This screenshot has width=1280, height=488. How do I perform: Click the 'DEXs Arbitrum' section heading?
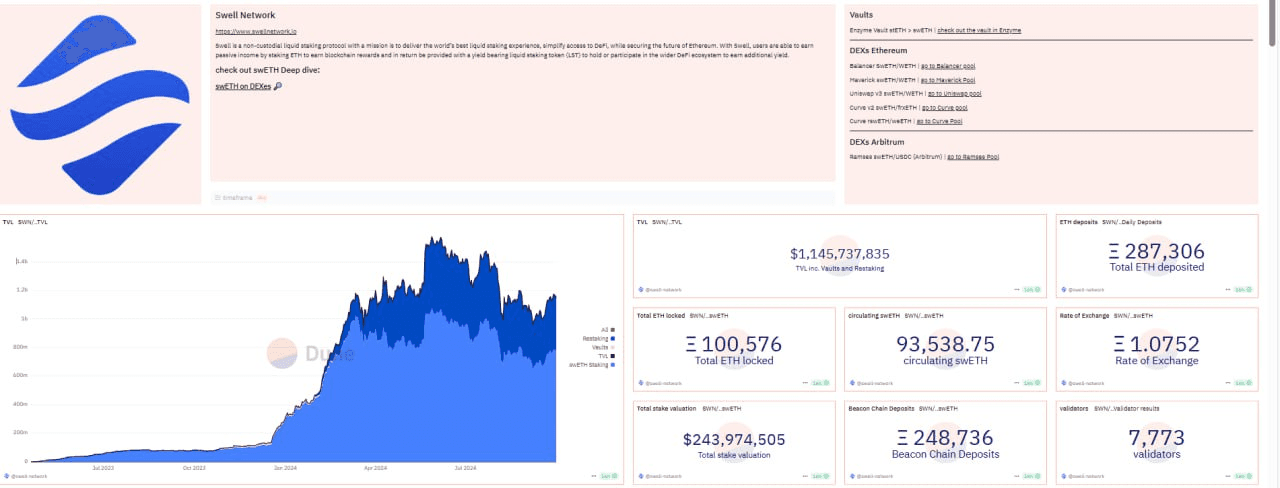tap(877, 142)
